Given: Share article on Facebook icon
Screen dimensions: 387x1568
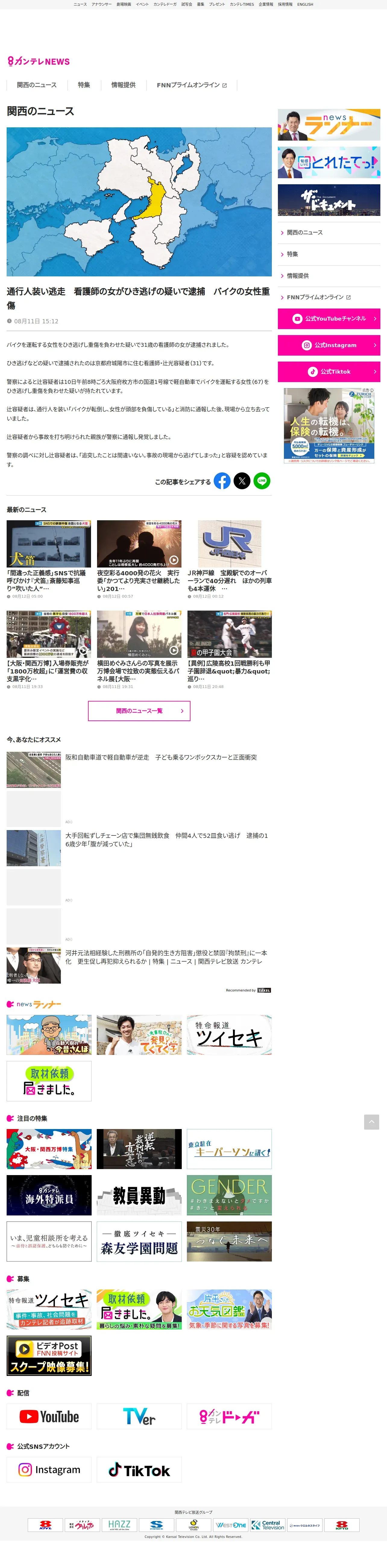Looking at the screenshot, I should click(x=222, y=481).
